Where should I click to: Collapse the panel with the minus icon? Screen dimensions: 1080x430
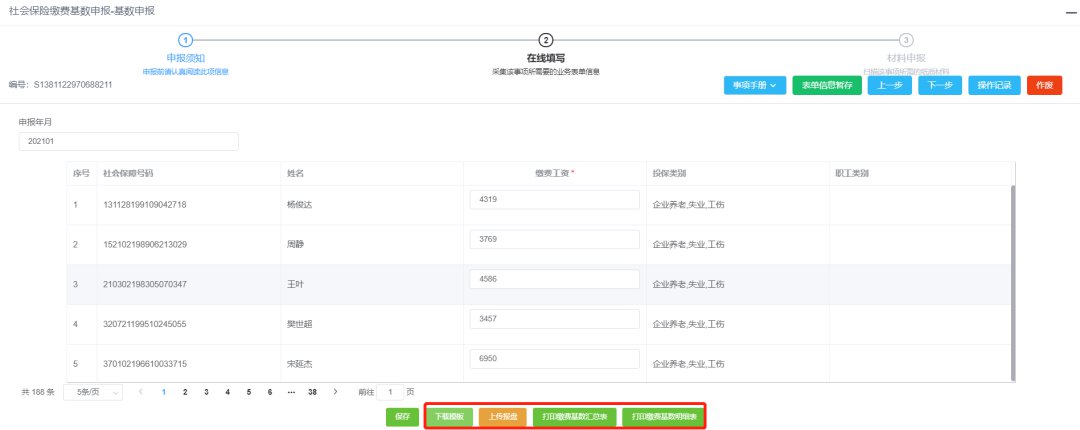click(1066, 10)
